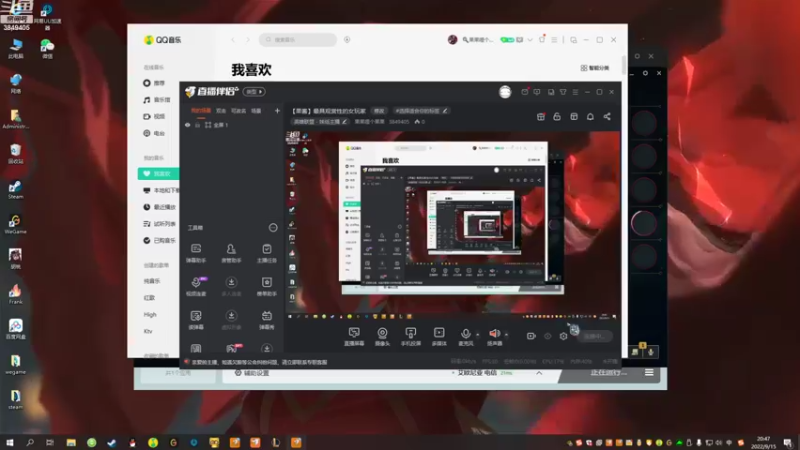Select the first scene tab in 直播伴侣
Viewport: 800px width, 450px height.
coord(201,111)
